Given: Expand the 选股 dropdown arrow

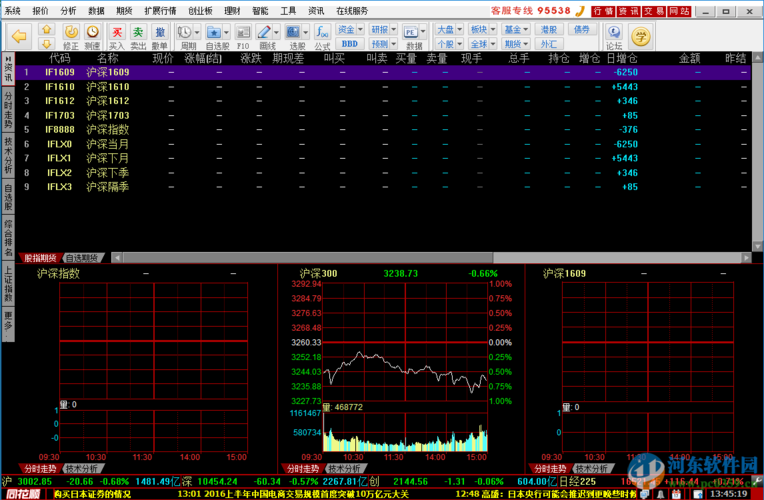Looking at the screenshot, I should click(x=306, y=33).
